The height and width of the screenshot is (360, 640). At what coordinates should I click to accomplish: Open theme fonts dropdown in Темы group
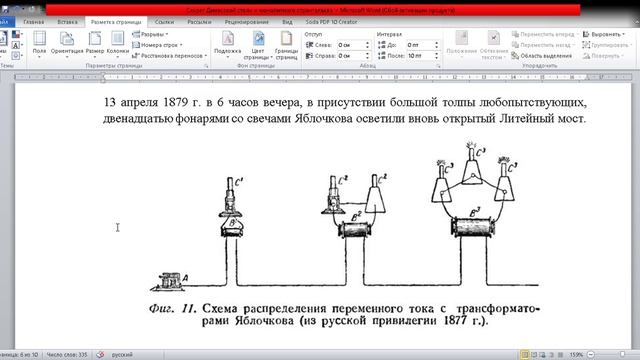point(17,45)
